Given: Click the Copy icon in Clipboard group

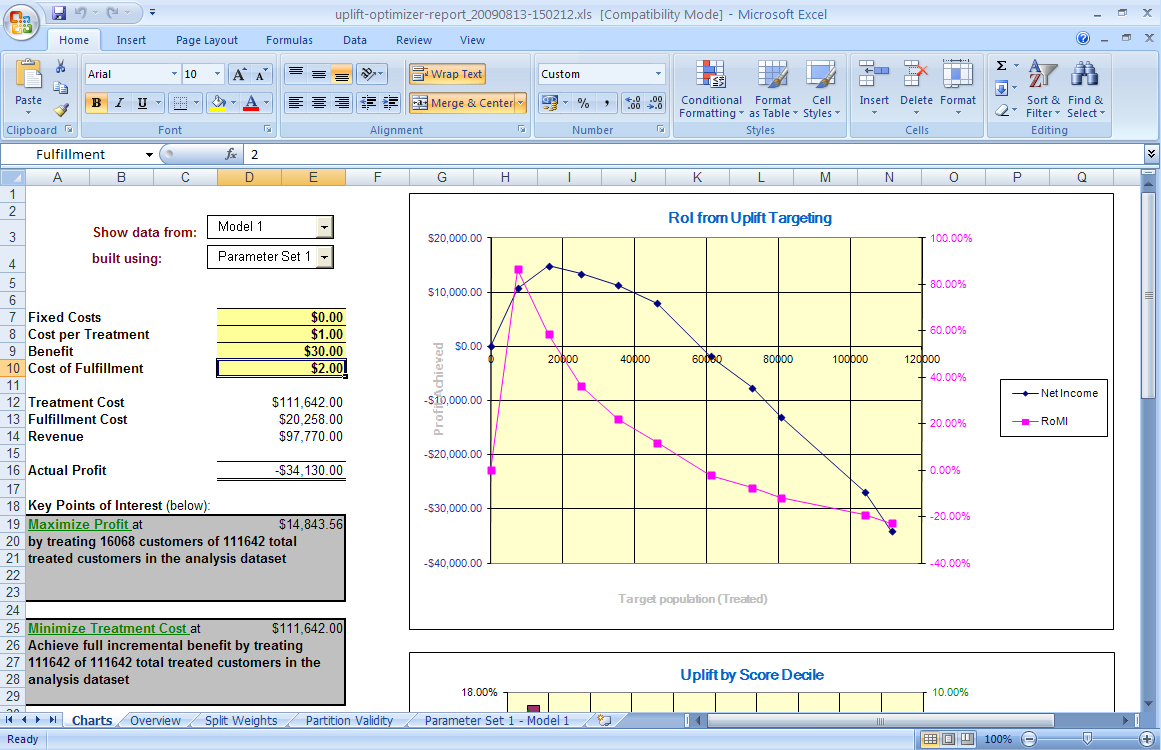Looking at the screenshot, I should (61, 88).
